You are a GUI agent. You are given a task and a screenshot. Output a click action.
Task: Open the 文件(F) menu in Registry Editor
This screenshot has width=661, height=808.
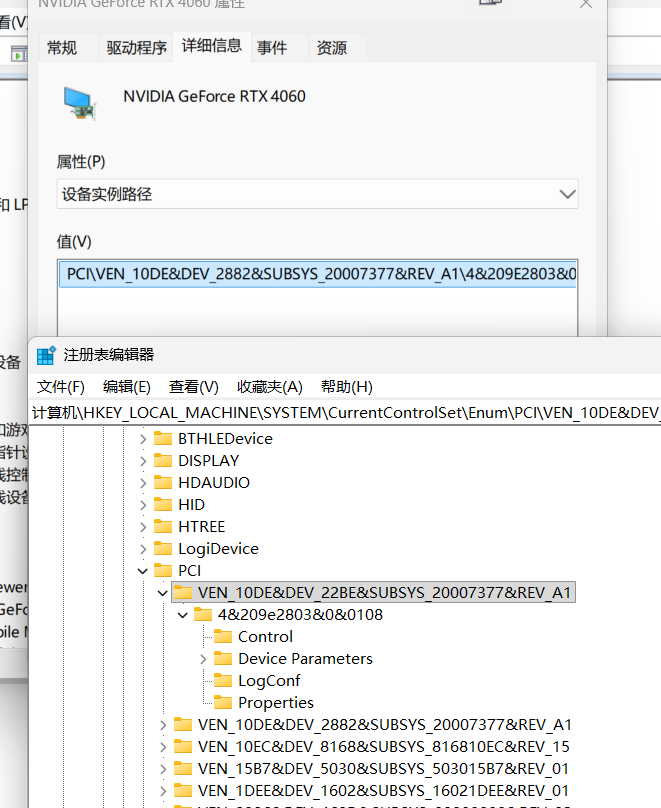point(61,386)
